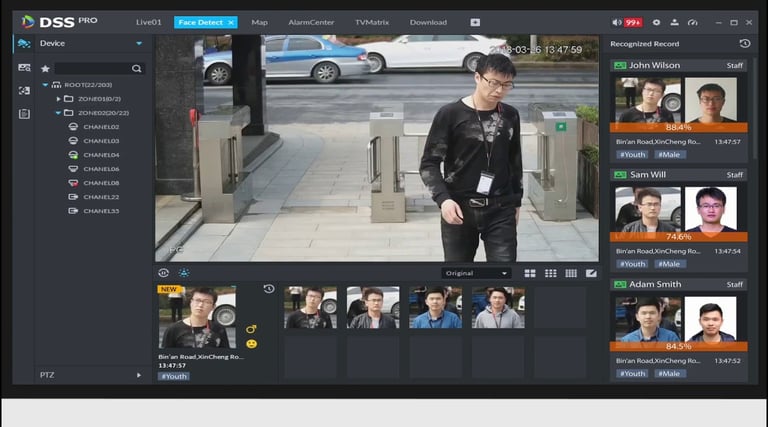Open snapshot history clock icon
The image size is (768, 427).
268,289
